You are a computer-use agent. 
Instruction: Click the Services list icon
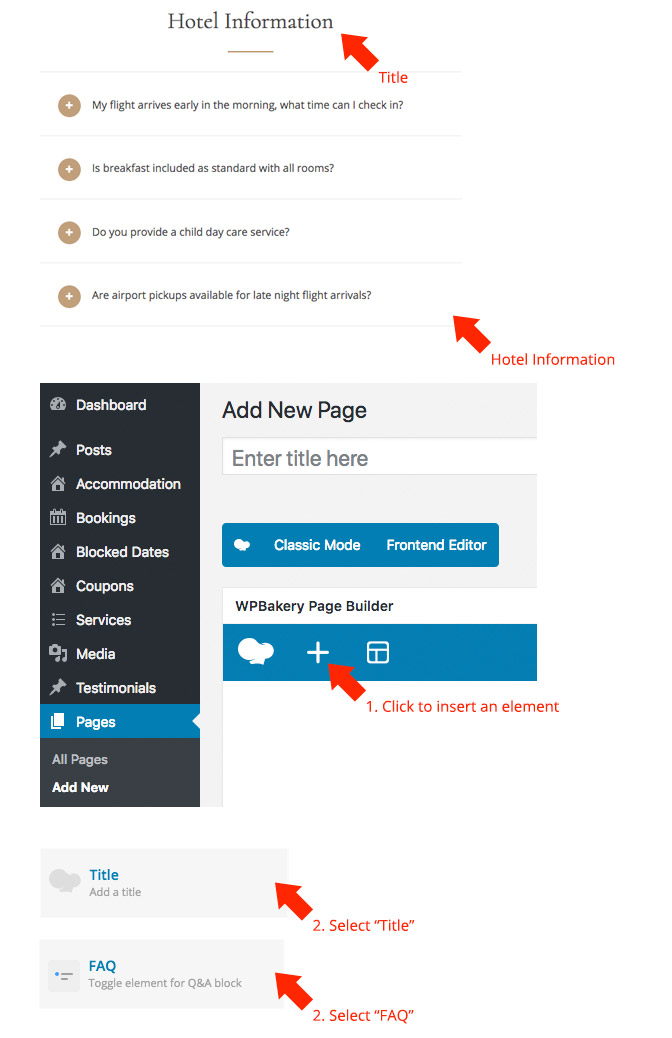tap(58, 620)
